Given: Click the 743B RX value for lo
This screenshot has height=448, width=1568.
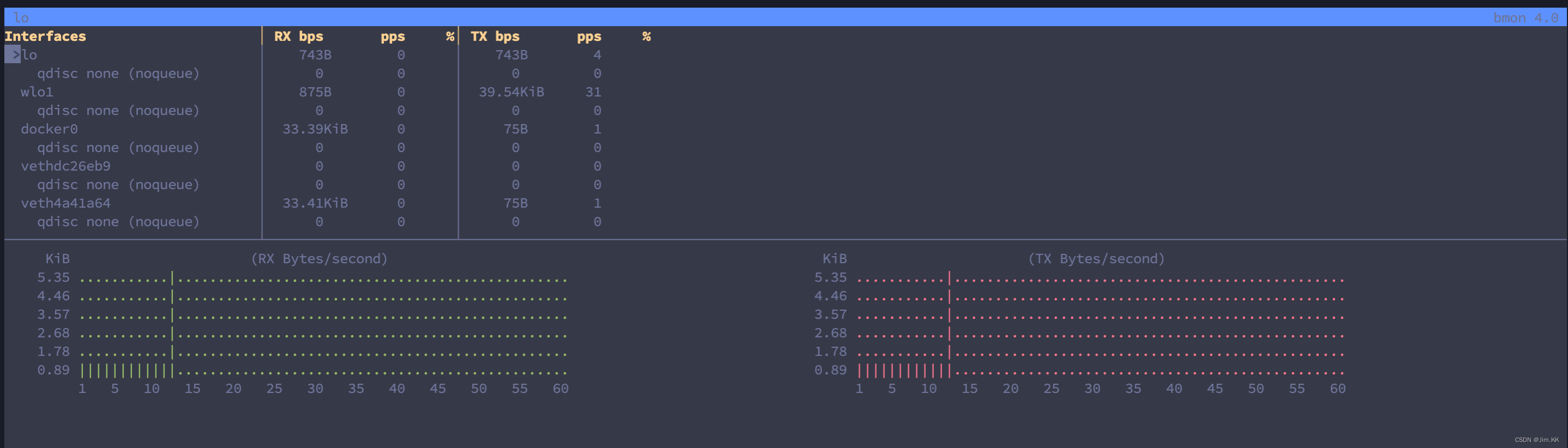Looking at the screenshot, I should tap(315, 55).
